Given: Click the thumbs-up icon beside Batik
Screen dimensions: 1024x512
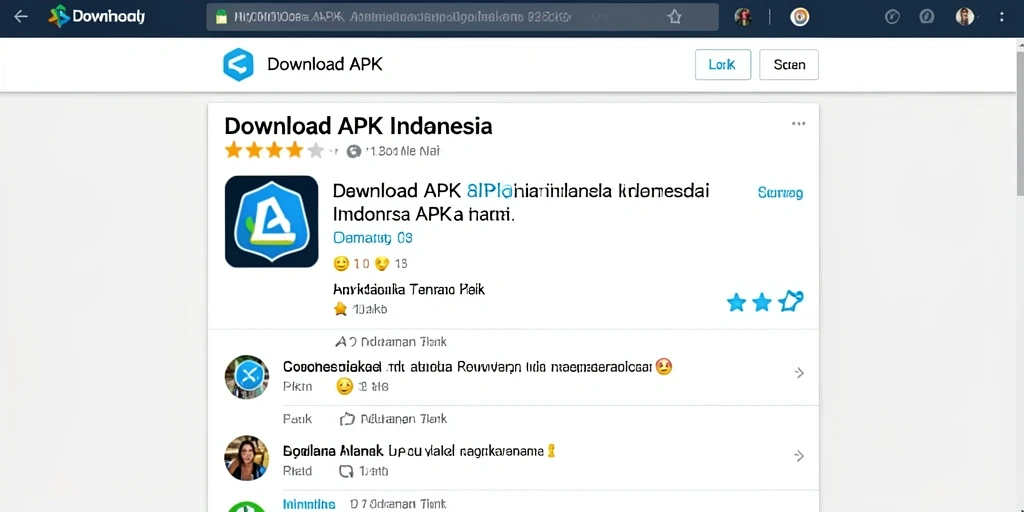Looking at the screenshot, I should click(x=347, y=419).
